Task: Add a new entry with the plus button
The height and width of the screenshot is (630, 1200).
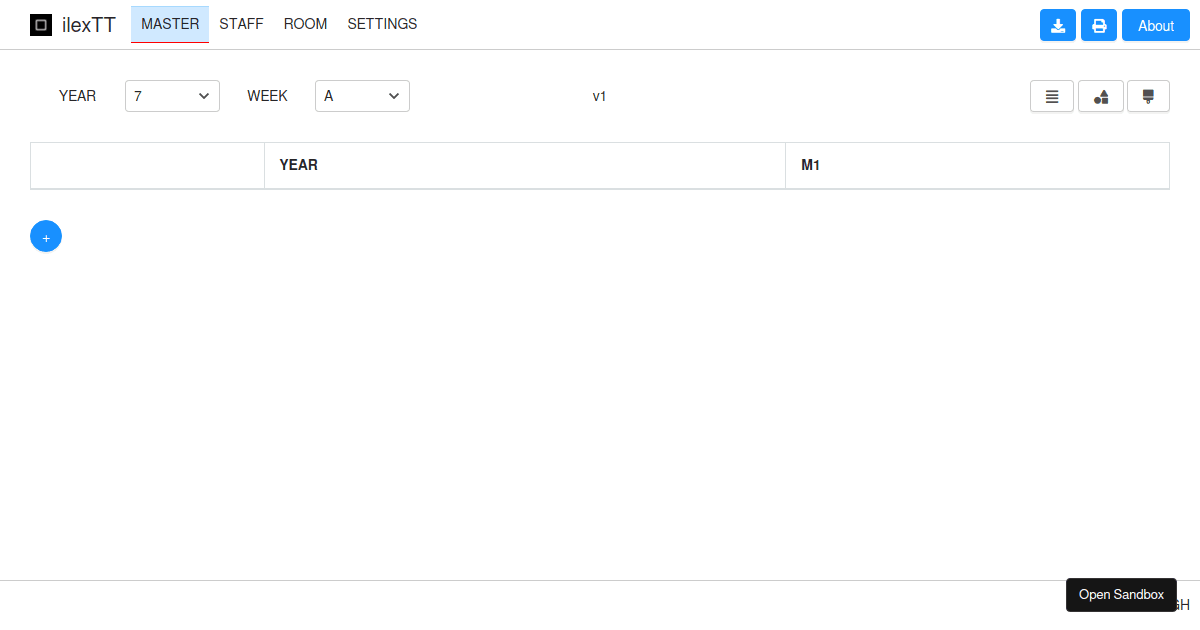Action: click(x=46, y=236)
